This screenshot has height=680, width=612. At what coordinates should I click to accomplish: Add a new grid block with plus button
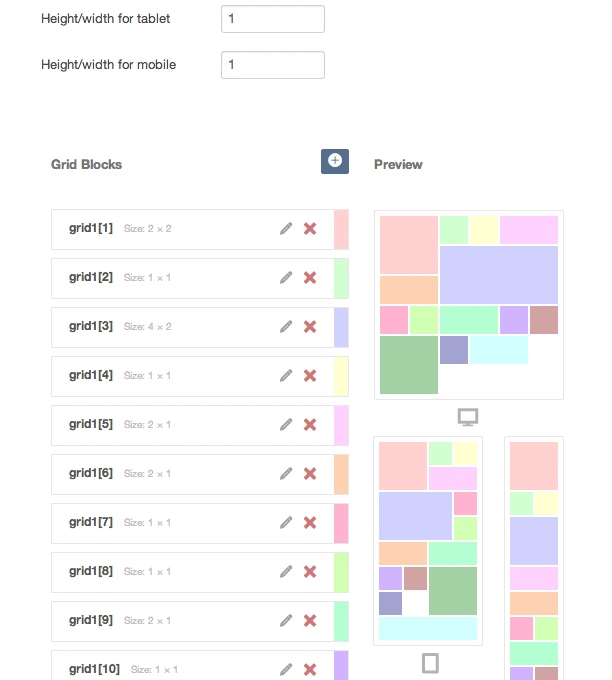pyautogui.click(x=334, y=161)
